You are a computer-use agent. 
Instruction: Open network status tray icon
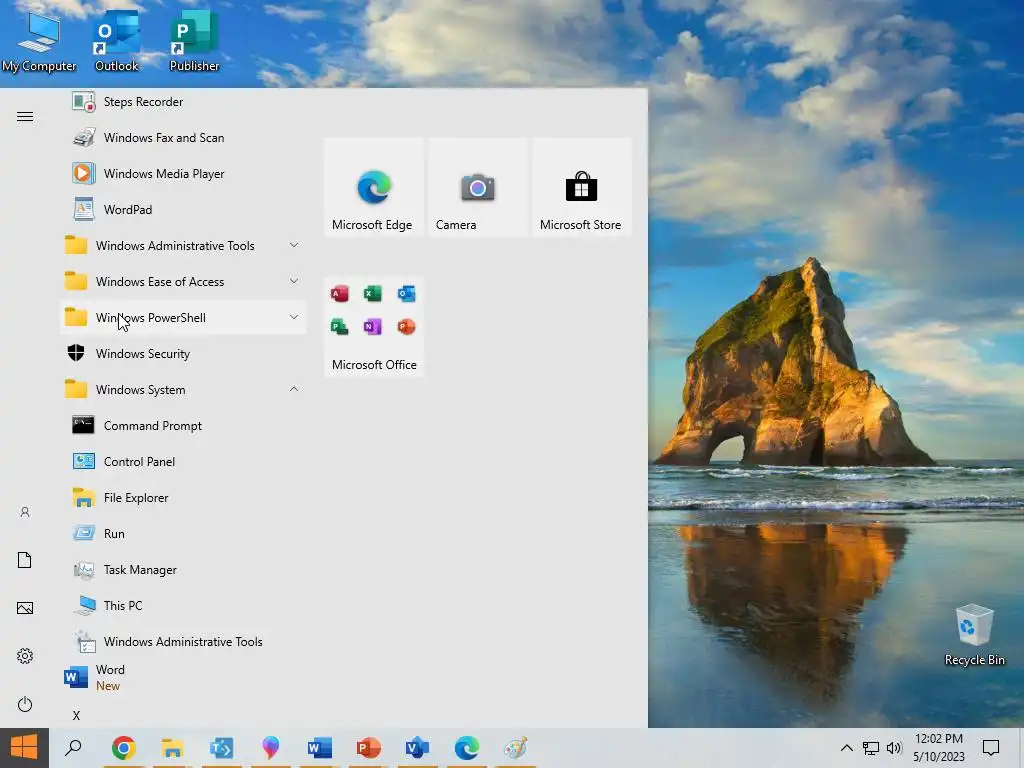pyautogui.click(x=871, y=748)
